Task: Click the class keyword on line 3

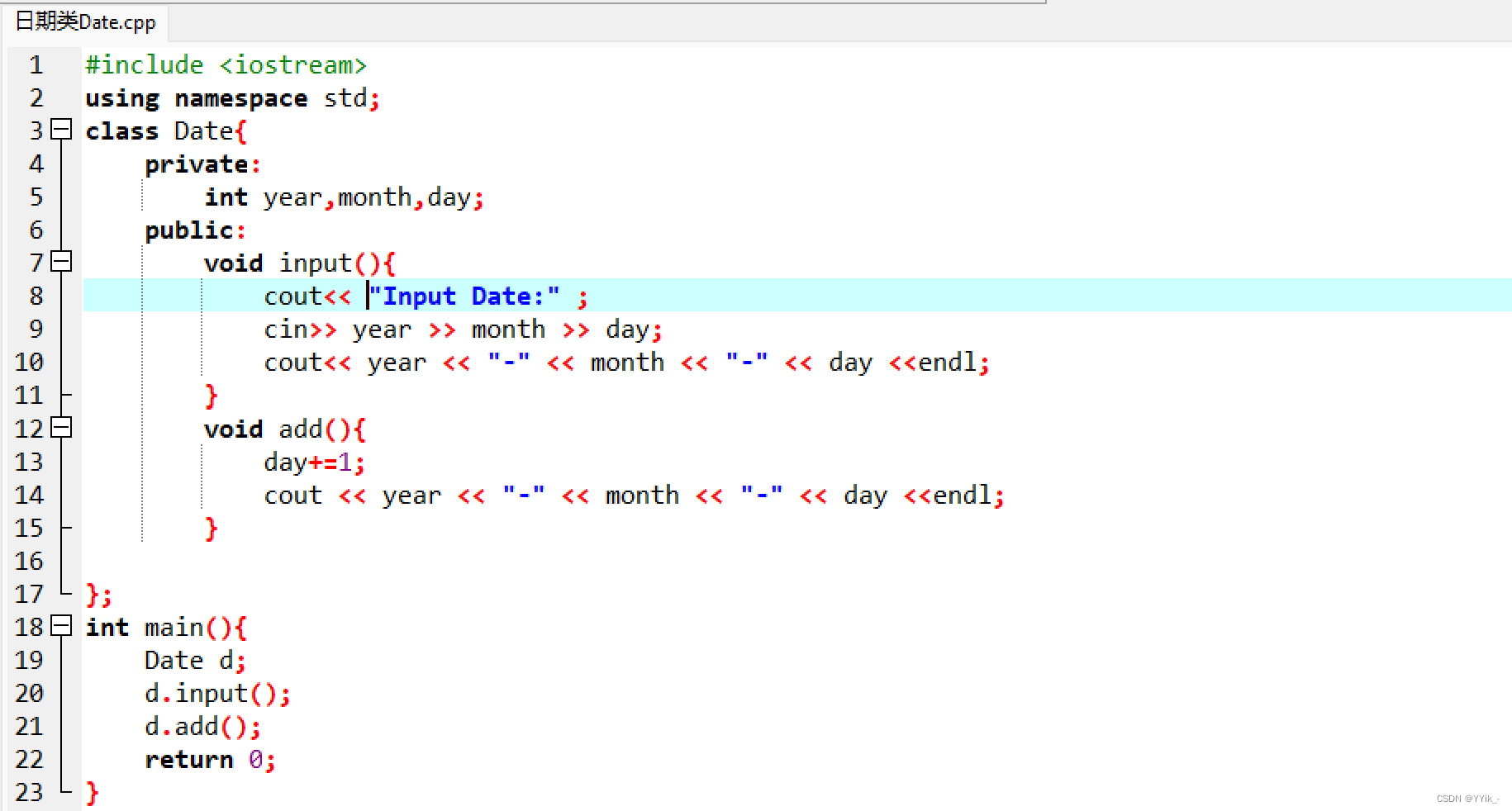Action: 122,130
